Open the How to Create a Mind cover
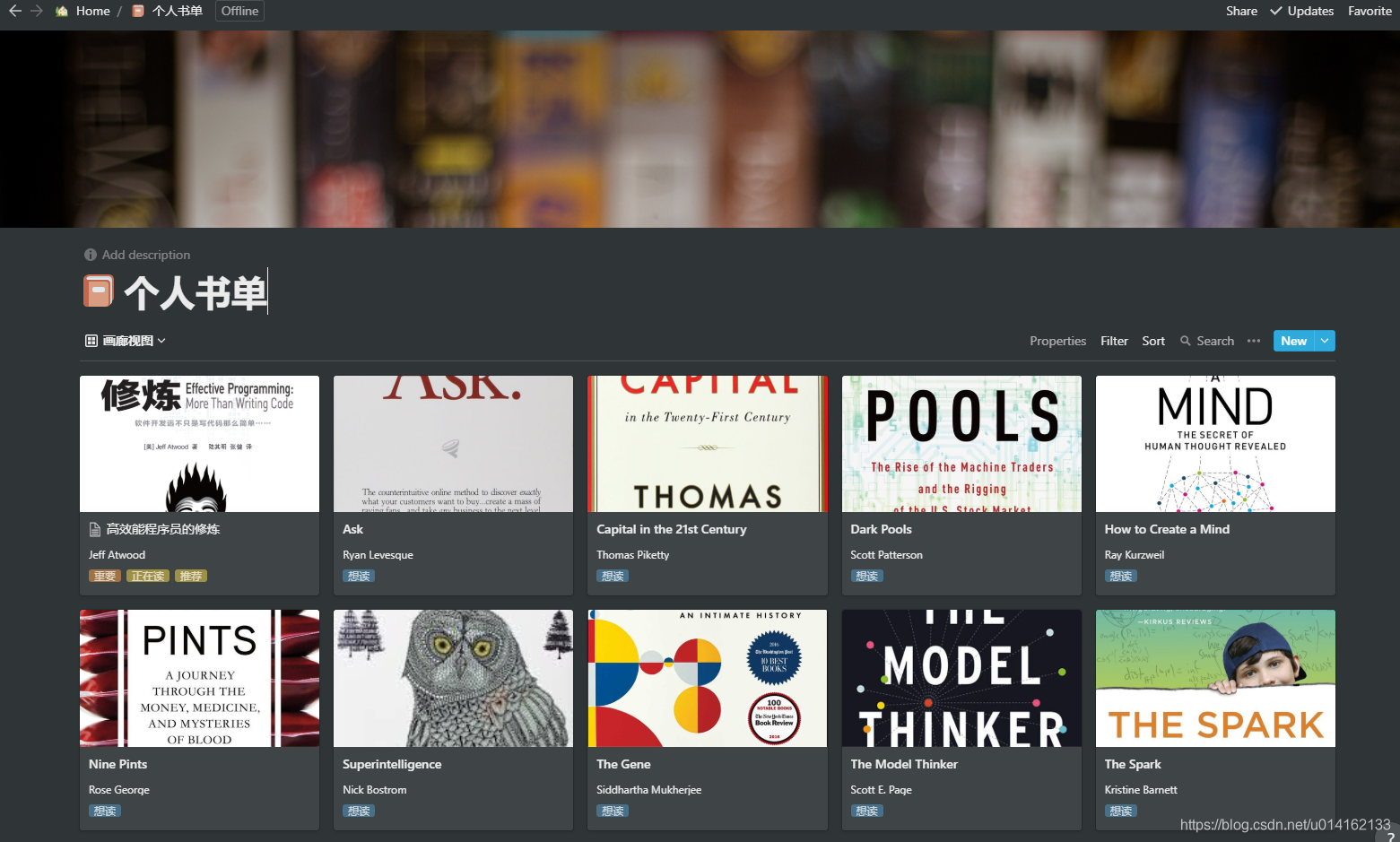 pyautogui.click(x=1215, y=444)
